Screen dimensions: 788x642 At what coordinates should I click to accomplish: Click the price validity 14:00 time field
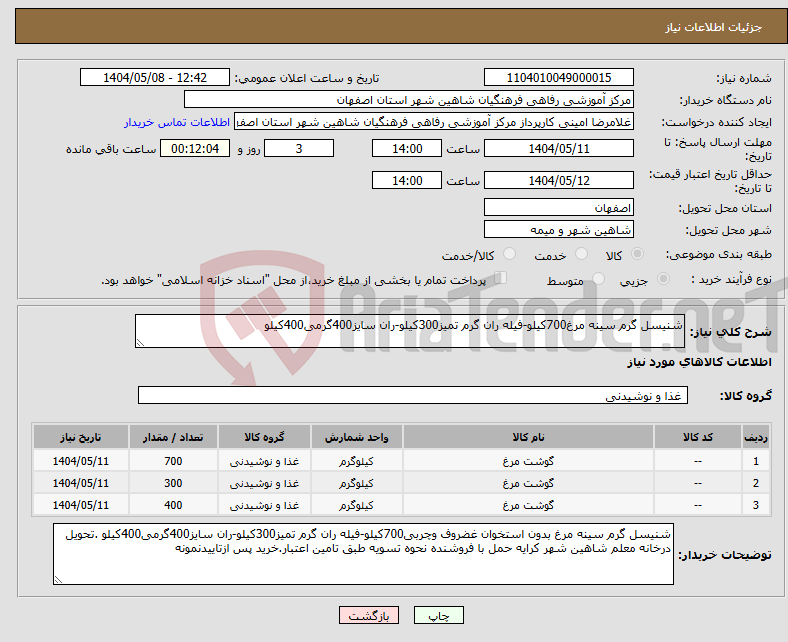[x=407, y=180]
